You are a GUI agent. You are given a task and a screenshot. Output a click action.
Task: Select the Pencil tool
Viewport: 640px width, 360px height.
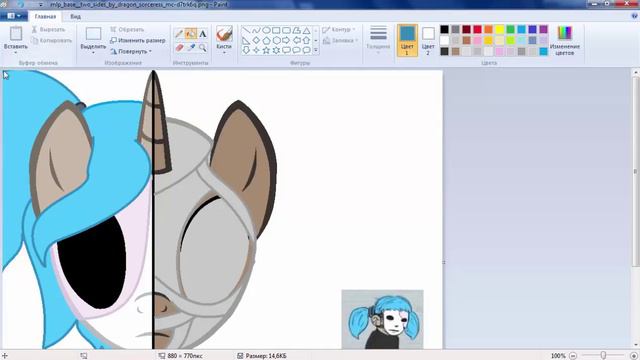pyautogui.click(x=179, y=34)
